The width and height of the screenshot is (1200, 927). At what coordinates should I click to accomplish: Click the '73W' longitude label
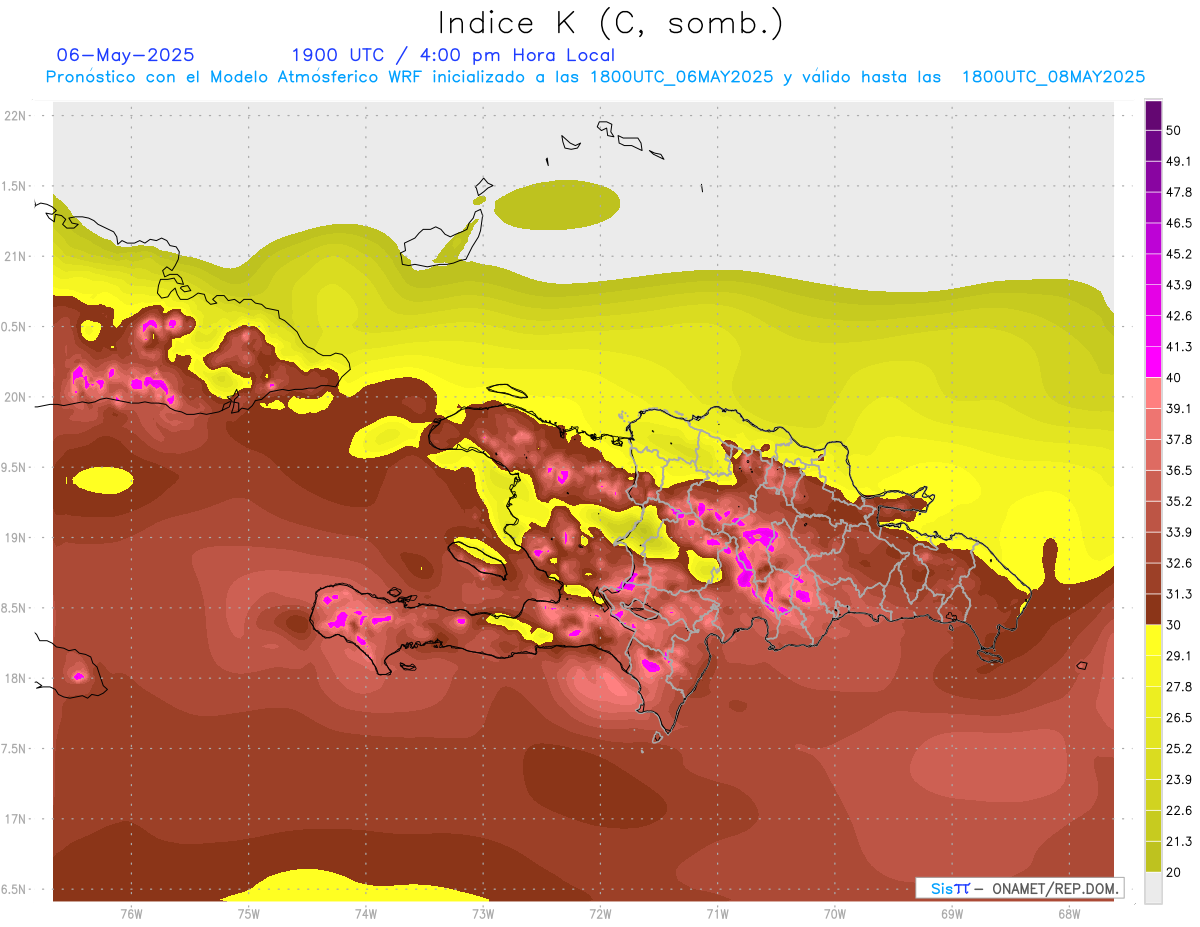click(483, 913)
